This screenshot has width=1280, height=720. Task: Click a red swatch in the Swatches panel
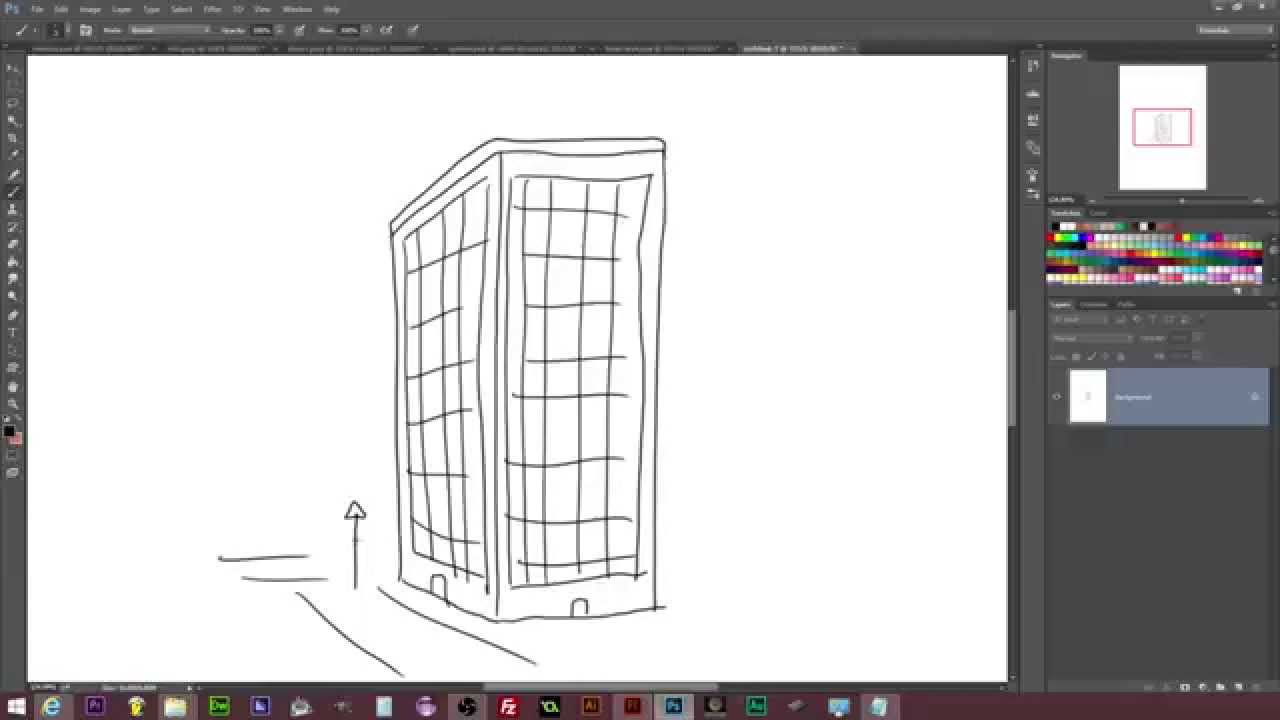click(1047, 238)
